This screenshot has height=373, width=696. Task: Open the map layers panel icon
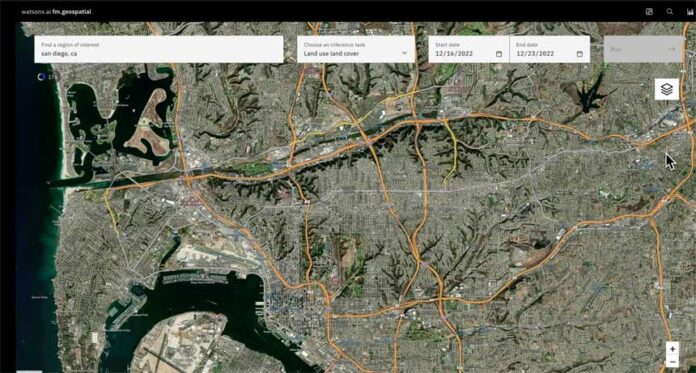[667, 89]
